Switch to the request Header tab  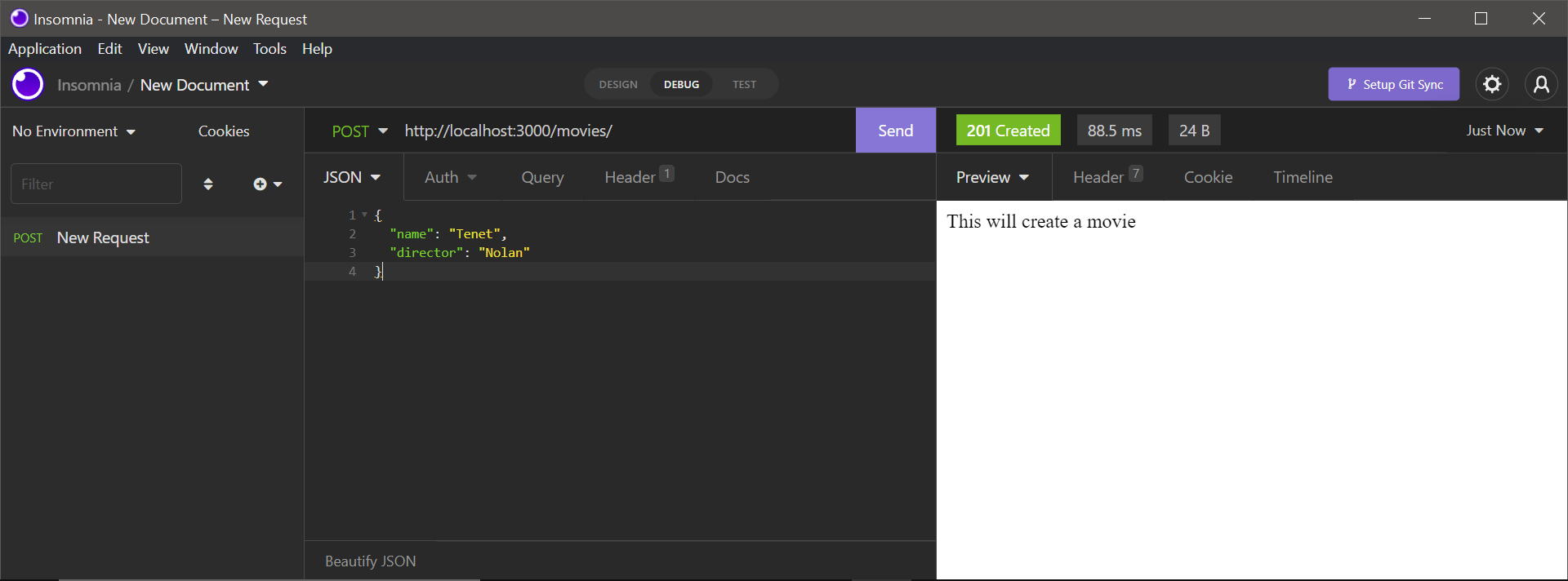(639, 176)
